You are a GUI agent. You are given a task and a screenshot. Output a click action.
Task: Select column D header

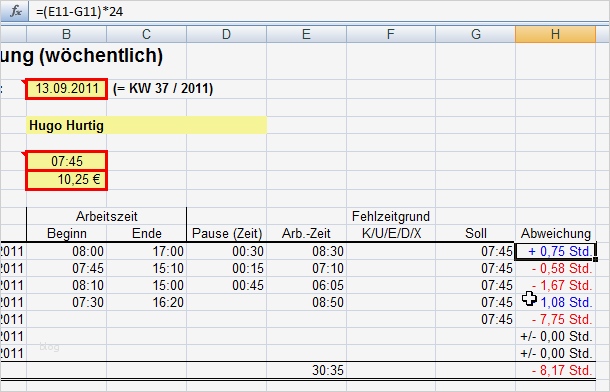(x=226, y=34)
